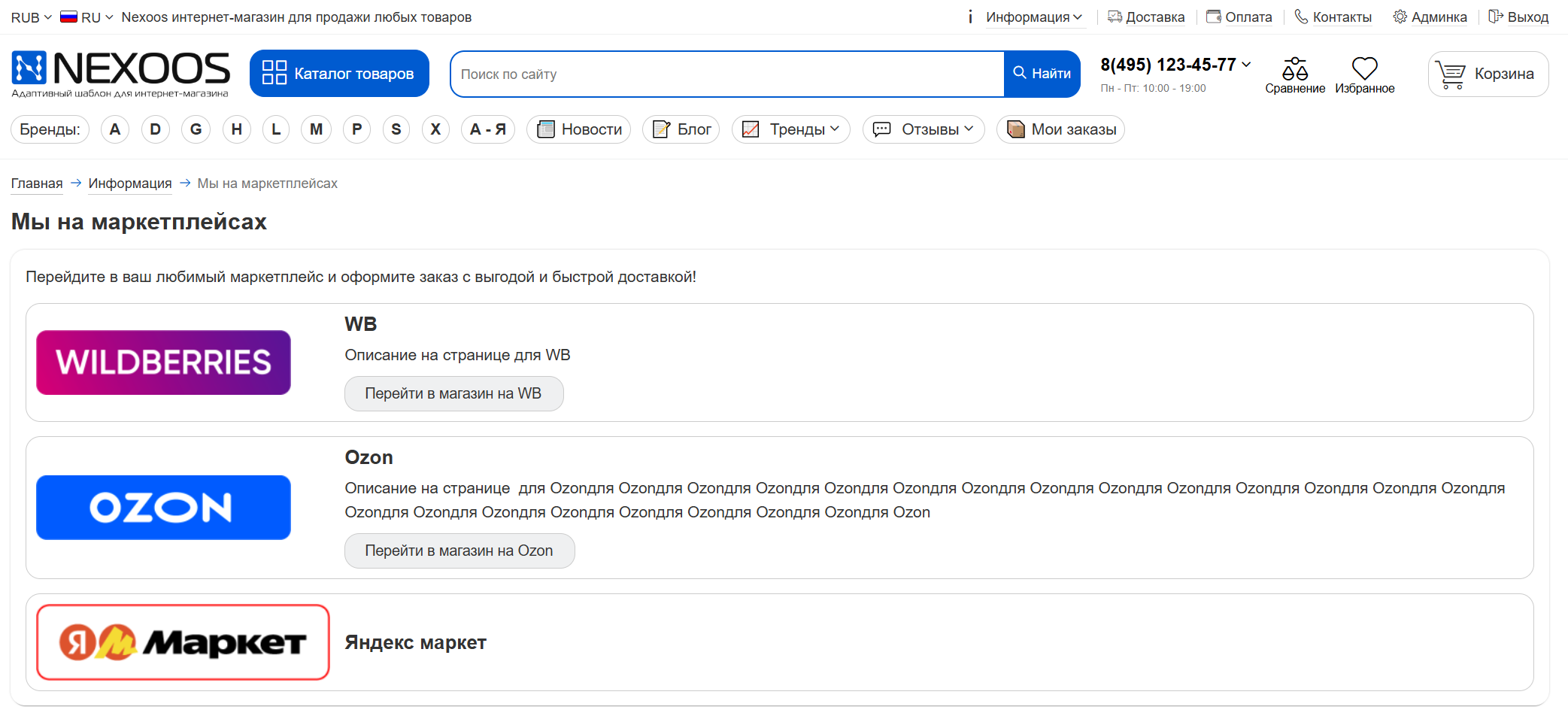Expand the Отзывы dropdown menu
The width and height of the screenshot is (1568, 728).
(924, 129)
